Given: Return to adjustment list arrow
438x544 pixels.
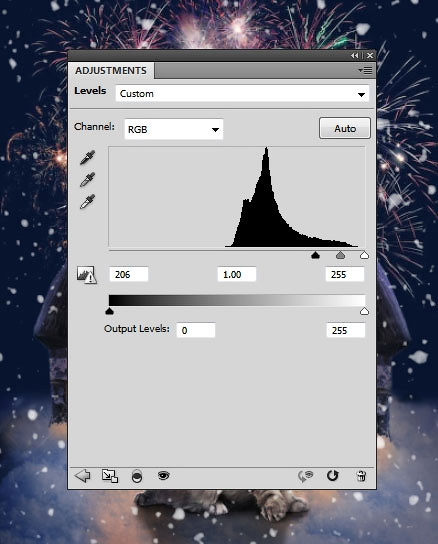Looking at the screenshot, I should [83, 476].
